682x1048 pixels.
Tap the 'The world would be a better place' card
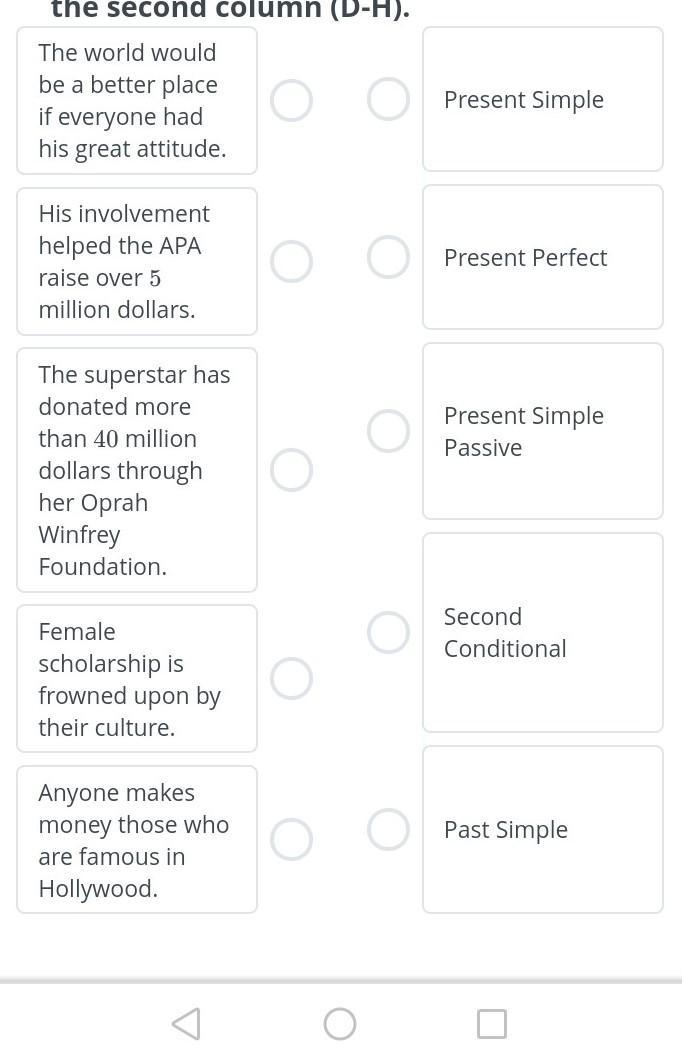(136, 101)
